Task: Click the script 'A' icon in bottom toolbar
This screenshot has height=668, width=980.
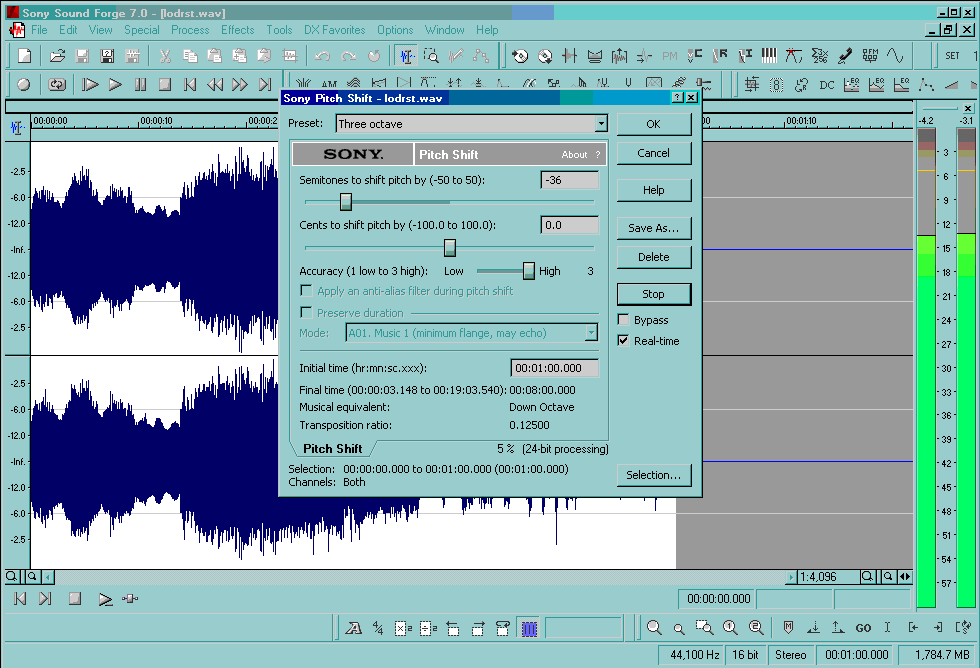Action: point(354,628)
